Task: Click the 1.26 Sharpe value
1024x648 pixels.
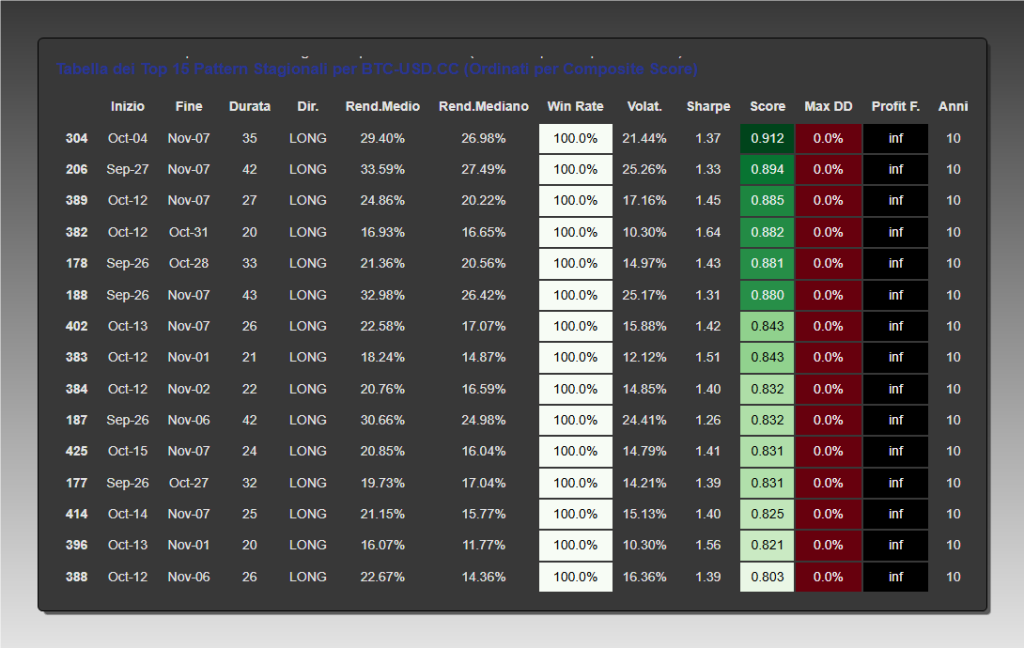Action: (x=709, y=420)
